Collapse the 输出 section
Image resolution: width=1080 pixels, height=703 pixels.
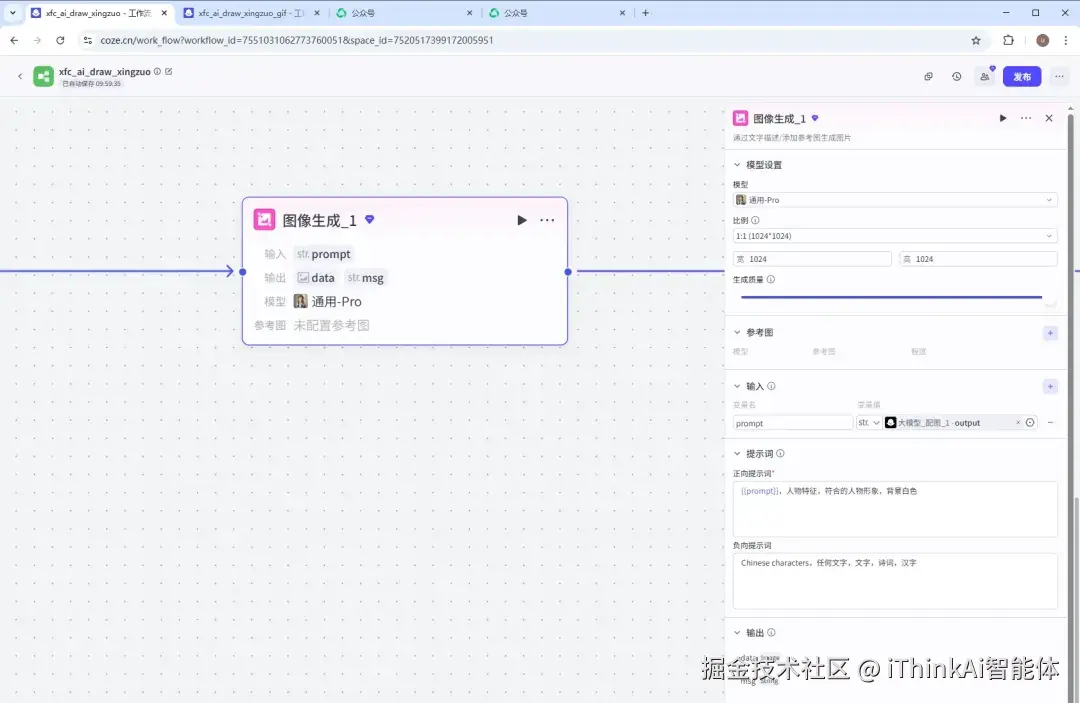pos(737,633)
